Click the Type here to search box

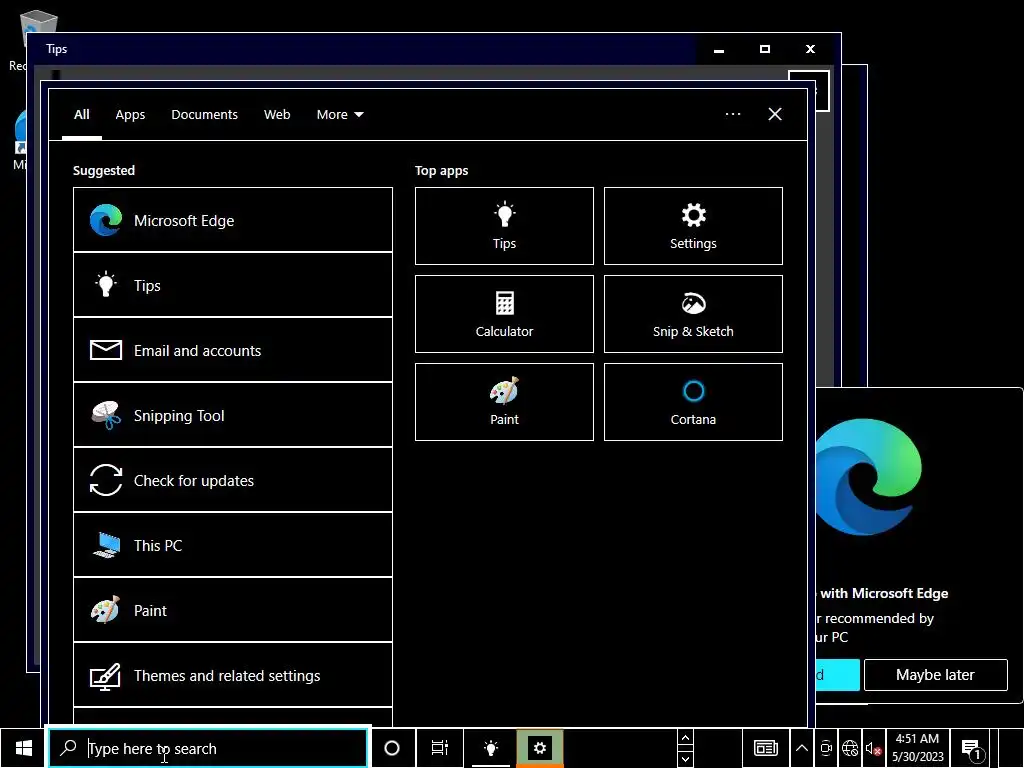208,748
